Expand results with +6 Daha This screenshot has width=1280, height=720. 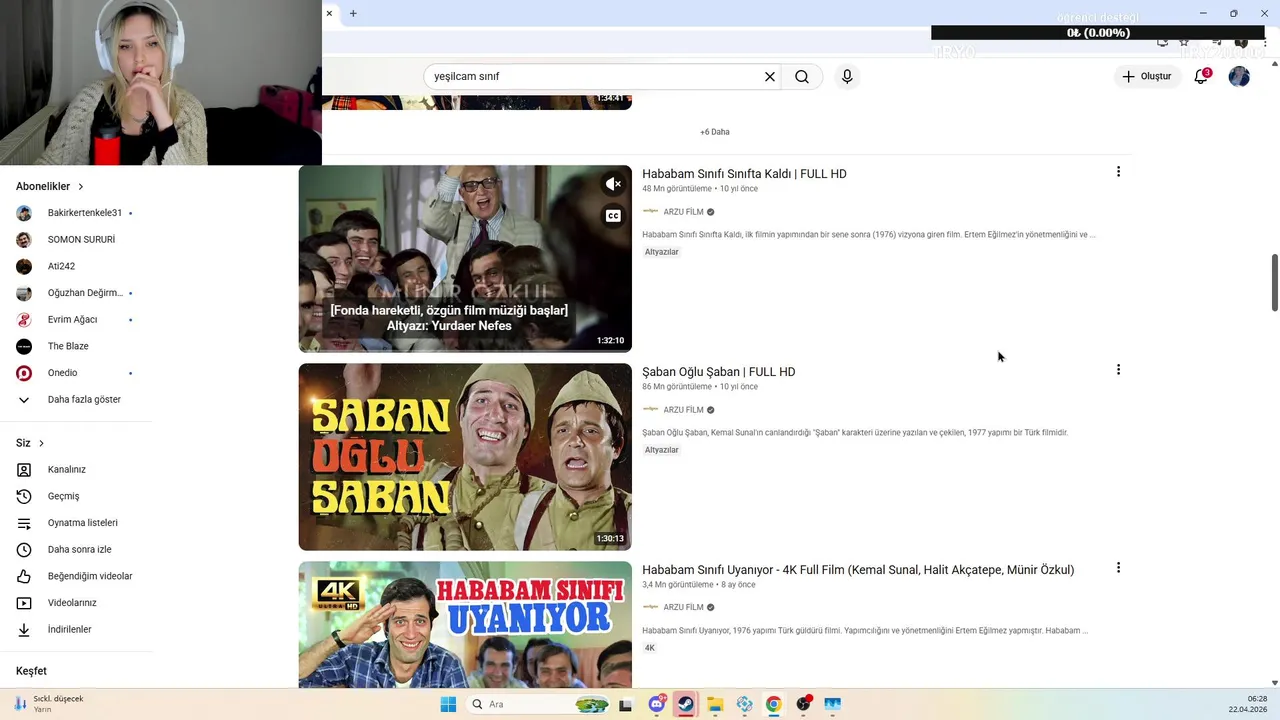pyautogui.click(x=714, y=132)
